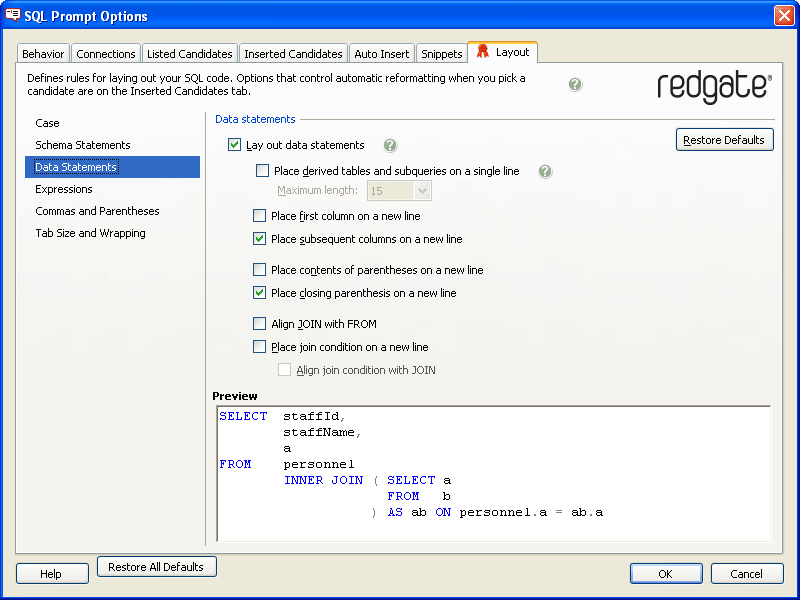Open Help from the bottom button

pos(52,573)
